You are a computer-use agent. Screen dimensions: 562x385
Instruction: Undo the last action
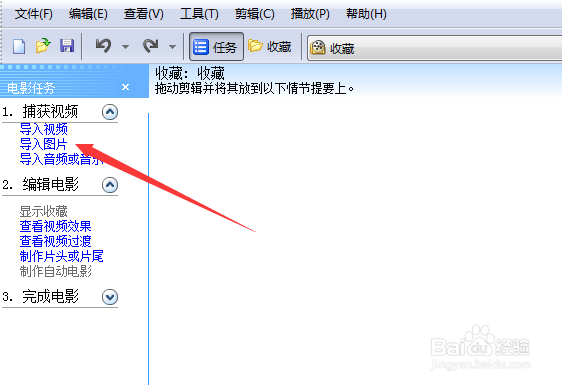103,46
